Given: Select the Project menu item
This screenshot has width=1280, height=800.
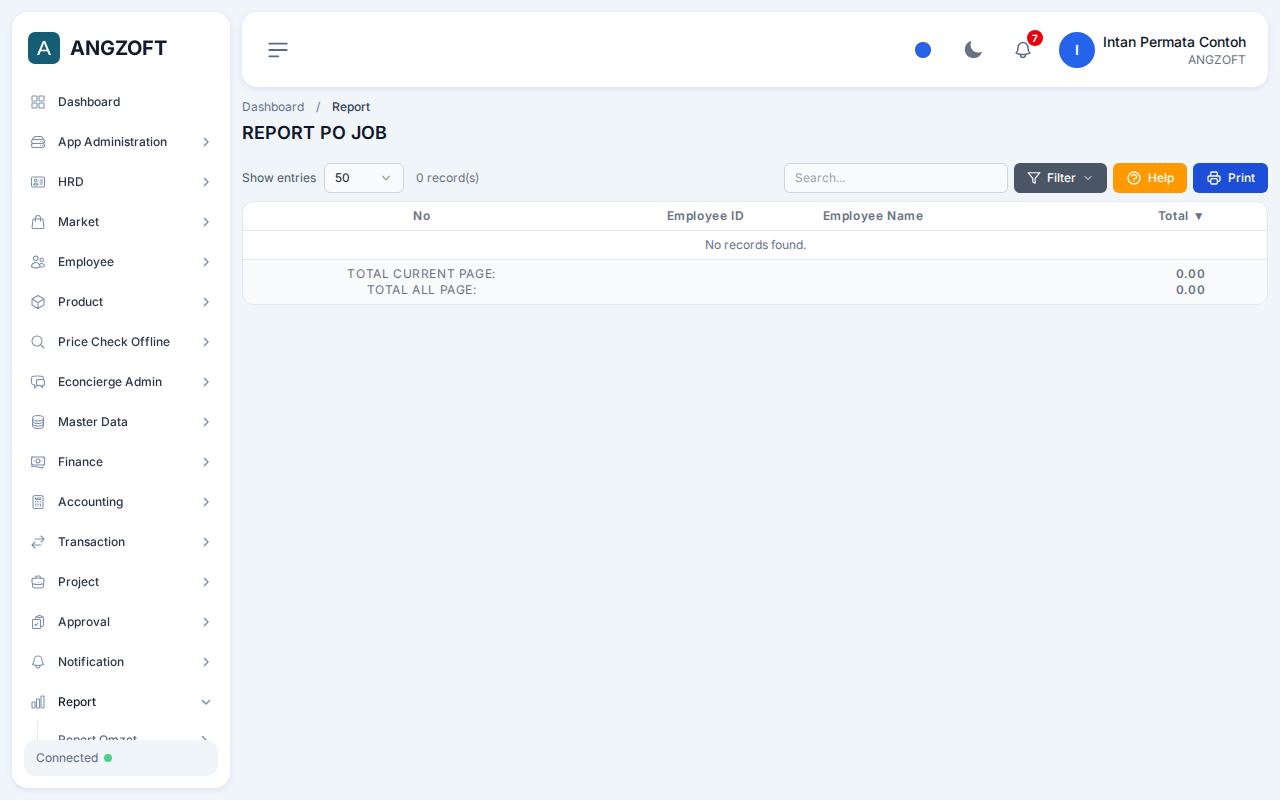Looking at the screenshot, I should click(121, 582).
